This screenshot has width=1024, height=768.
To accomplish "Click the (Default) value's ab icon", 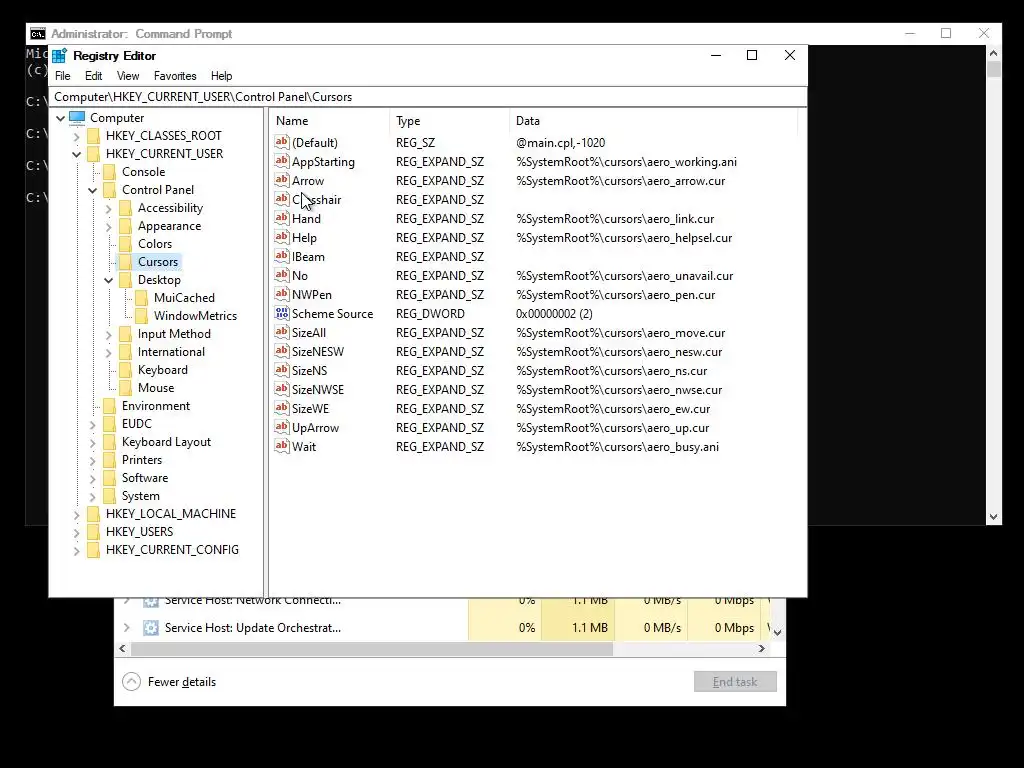I will point(281,142).
